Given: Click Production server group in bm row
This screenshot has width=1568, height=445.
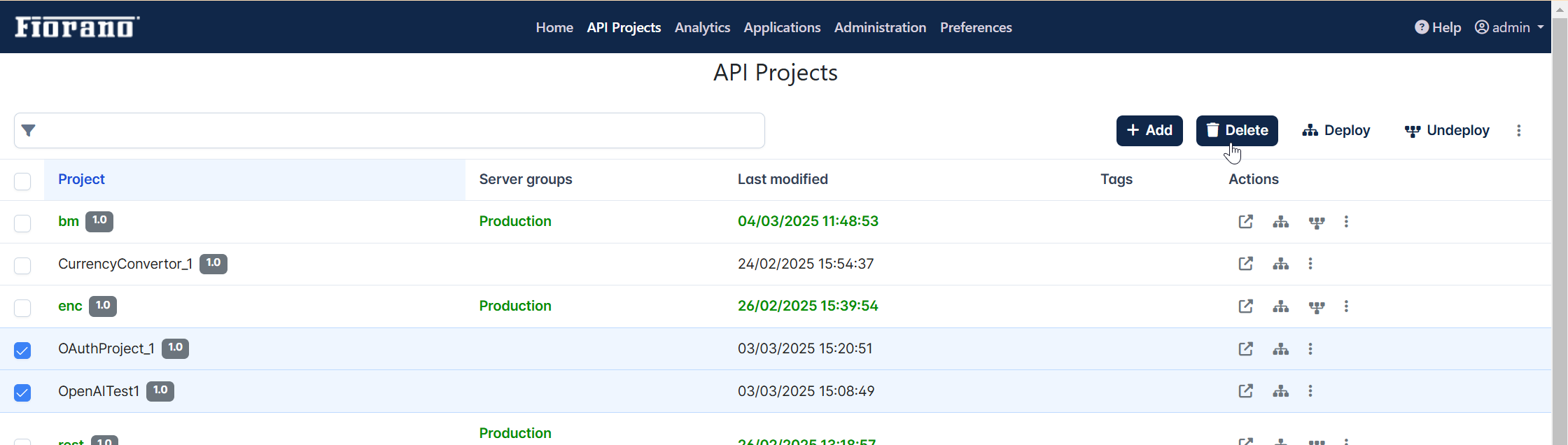Looking at the screenshot, I should (x=515, y=221).
